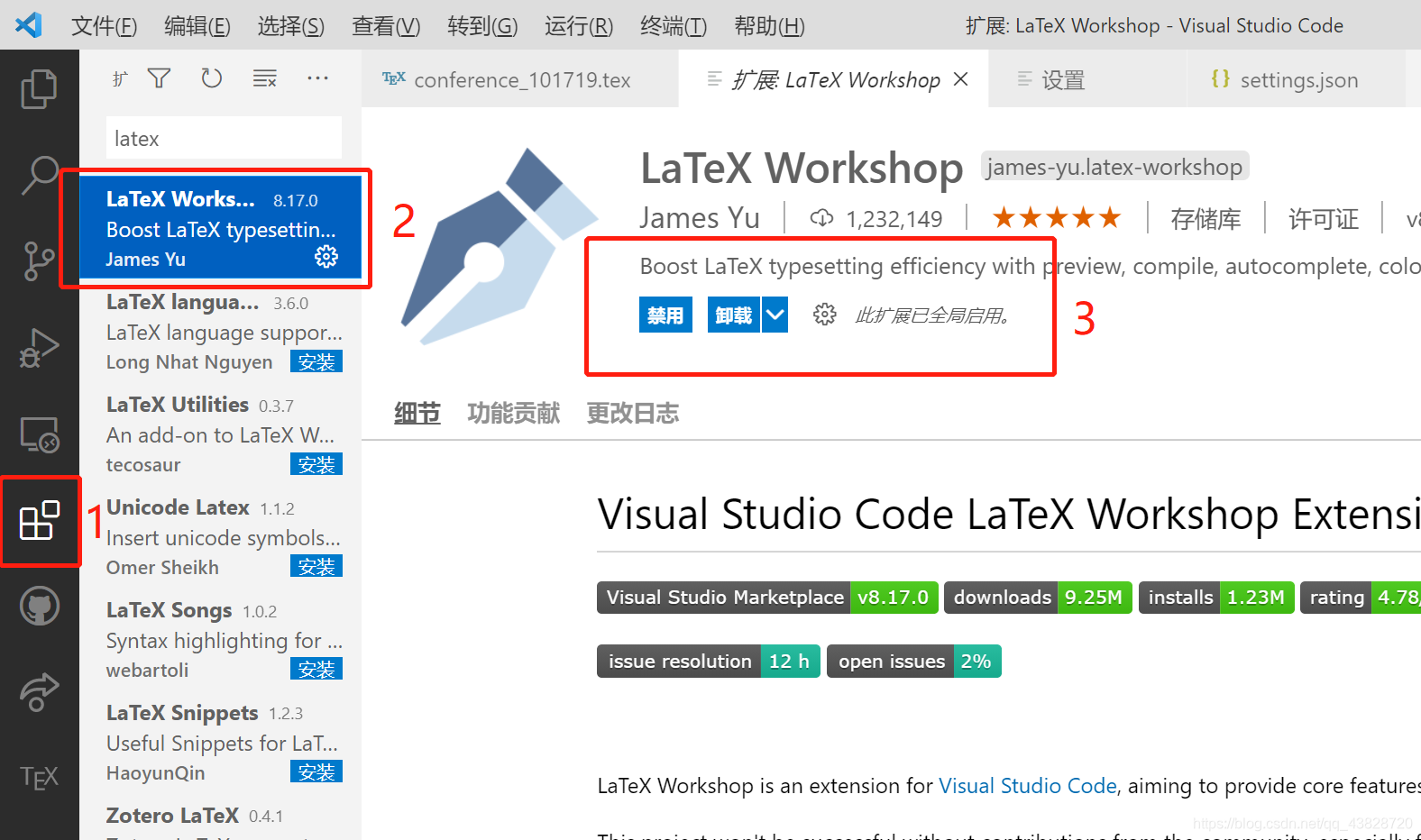Open the 编辑(E) menu
Viewport: 1421px width, 840px height.
click(197, 25)
